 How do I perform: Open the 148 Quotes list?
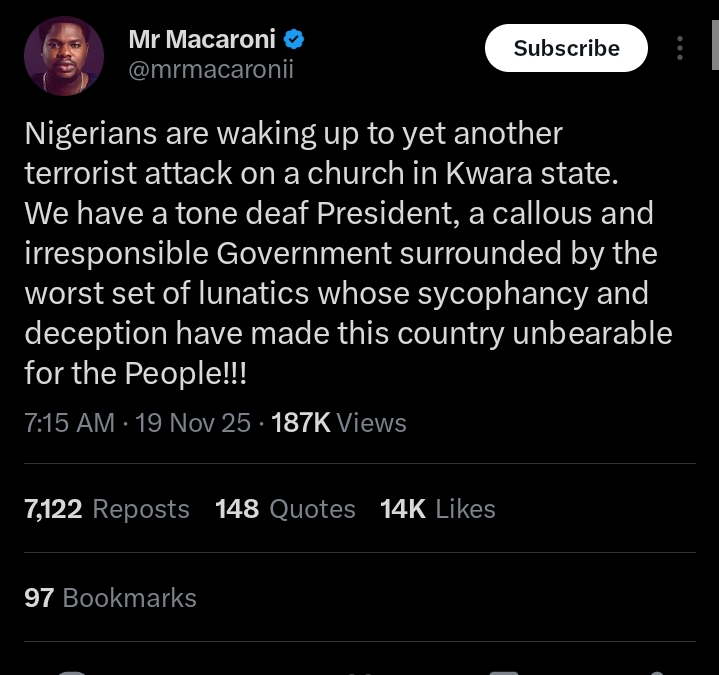point(285,509)
